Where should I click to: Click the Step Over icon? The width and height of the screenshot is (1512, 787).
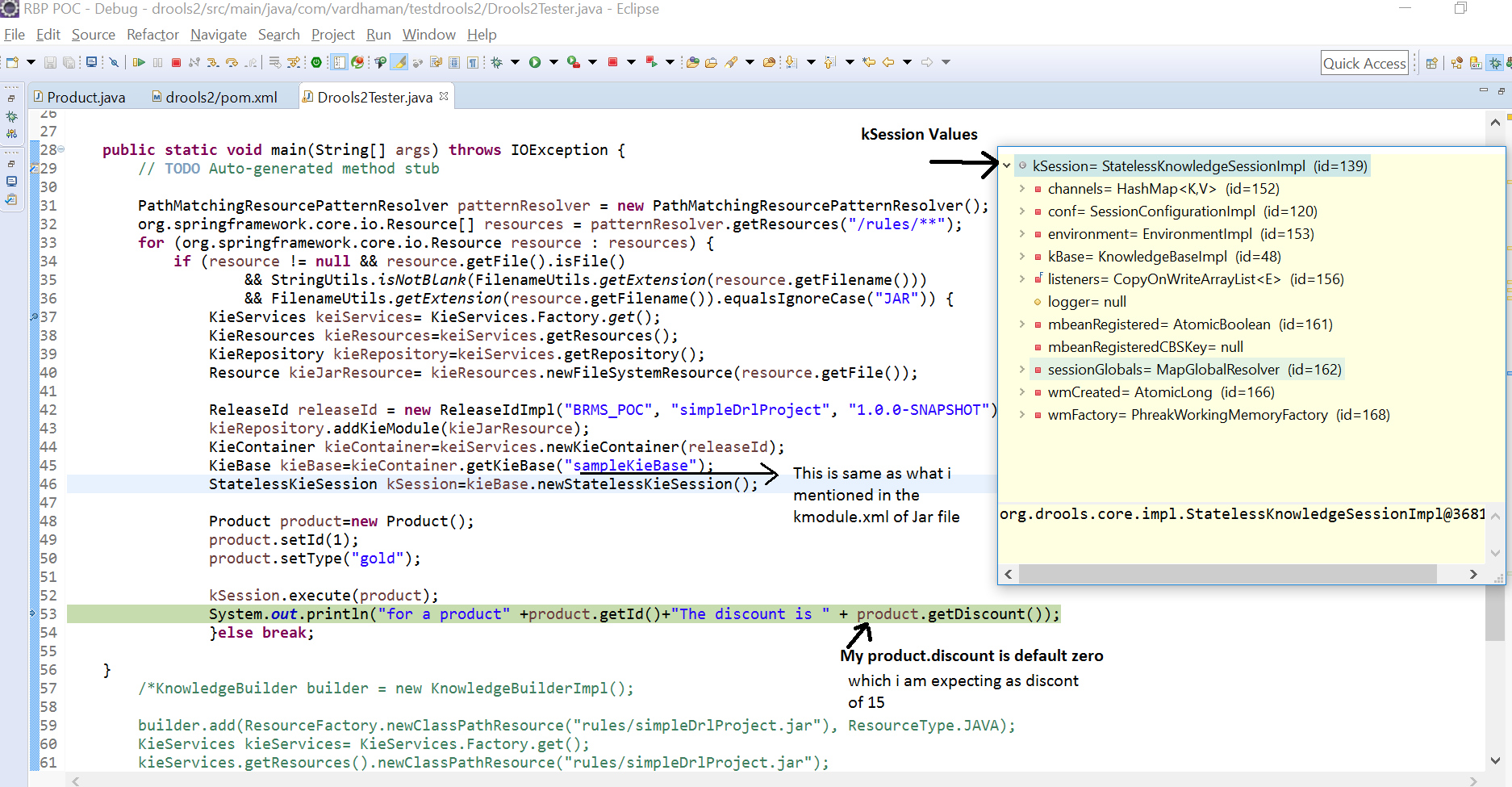[x=232, y=62]
